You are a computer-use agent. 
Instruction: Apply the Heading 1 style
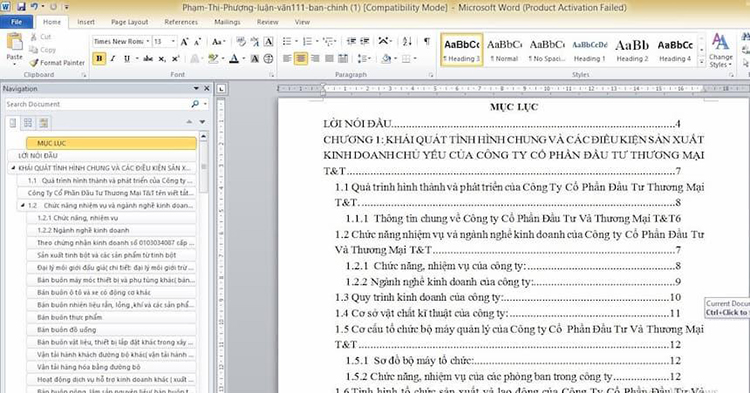tap(589, 50)
